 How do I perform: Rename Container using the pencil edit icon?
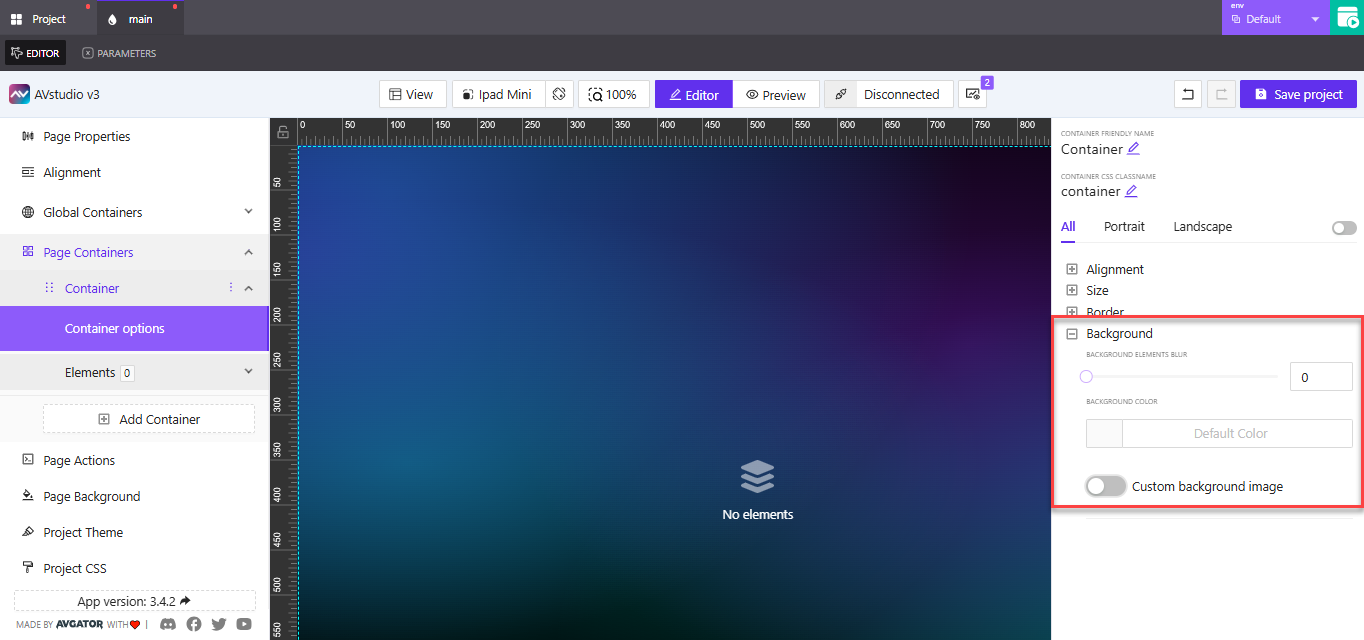(1133, 148)
